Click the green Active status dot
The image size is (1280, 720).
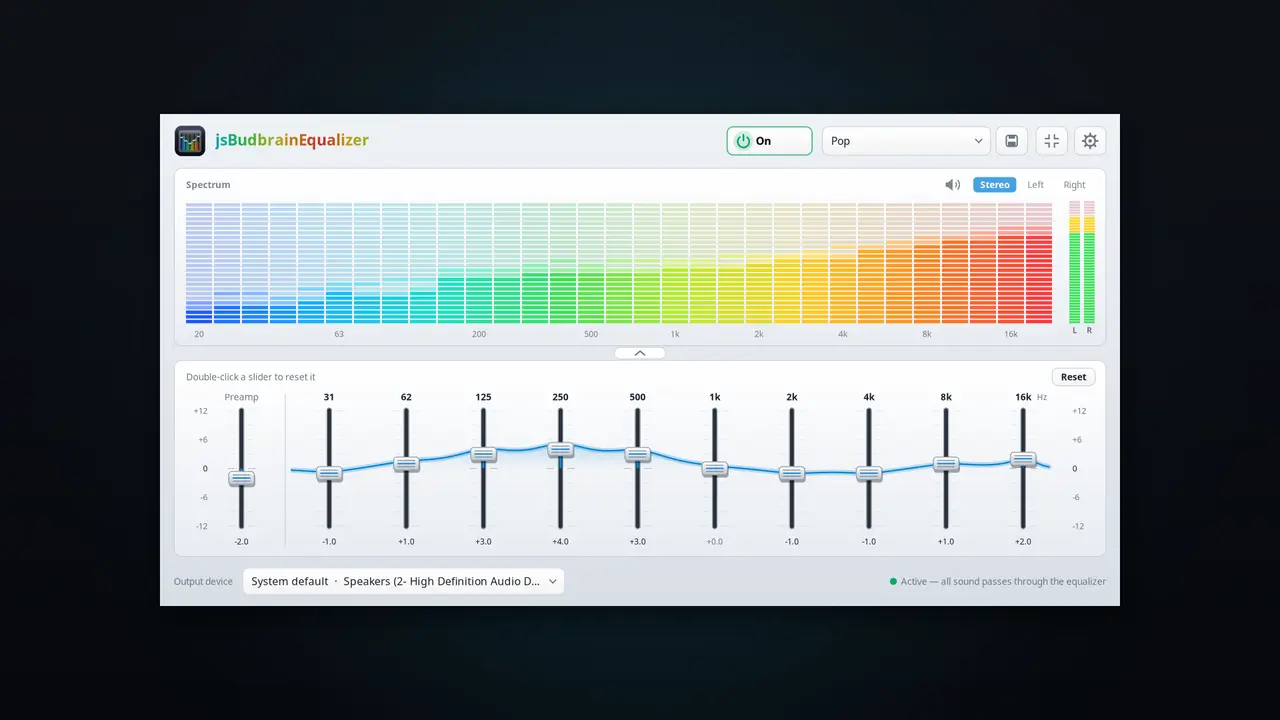pos(893,581)
